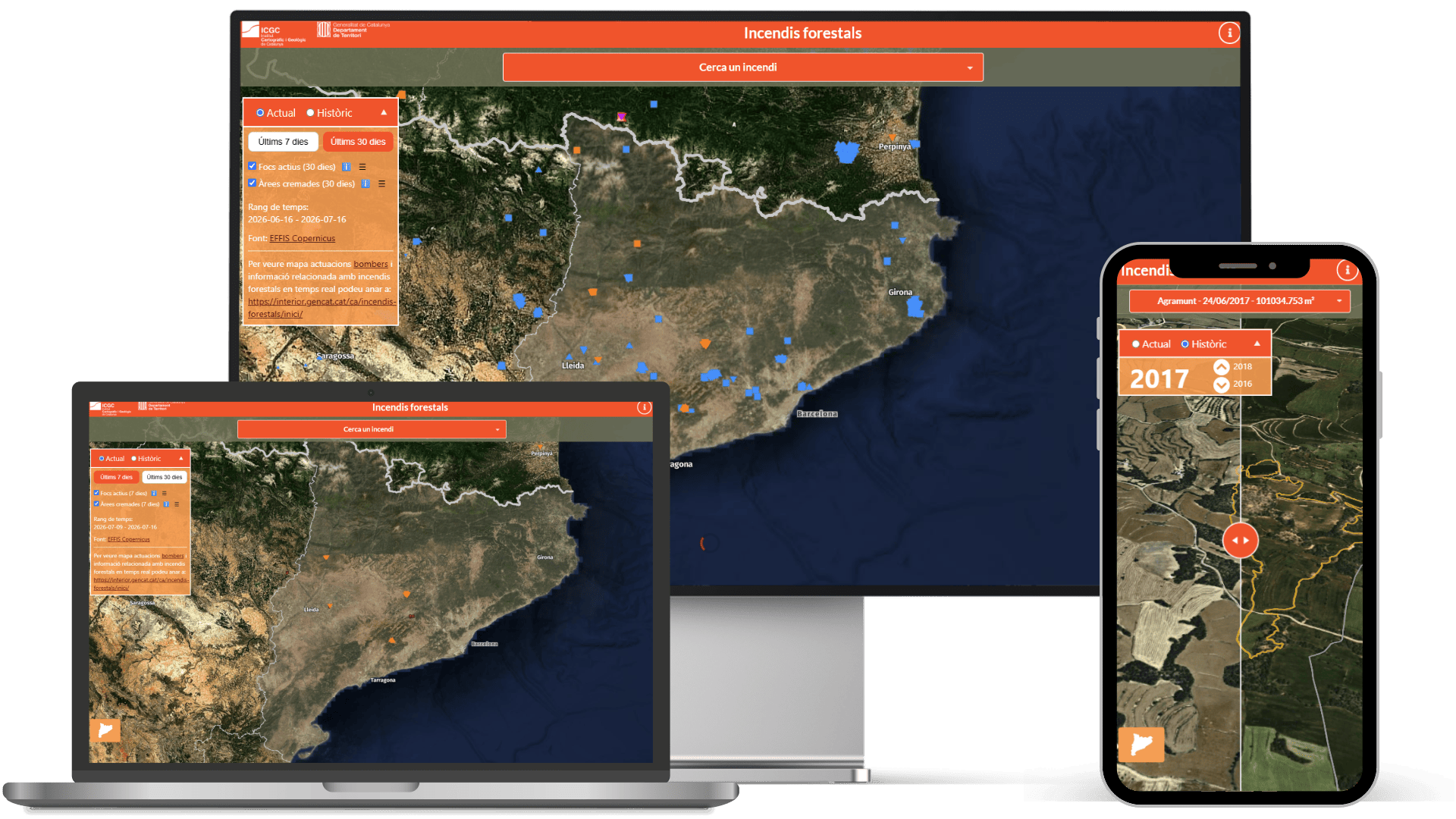Open the Cerca un incendi dropdown on the monitor
This screenshot has height=819, width=1456.
(x=743, y=67)
